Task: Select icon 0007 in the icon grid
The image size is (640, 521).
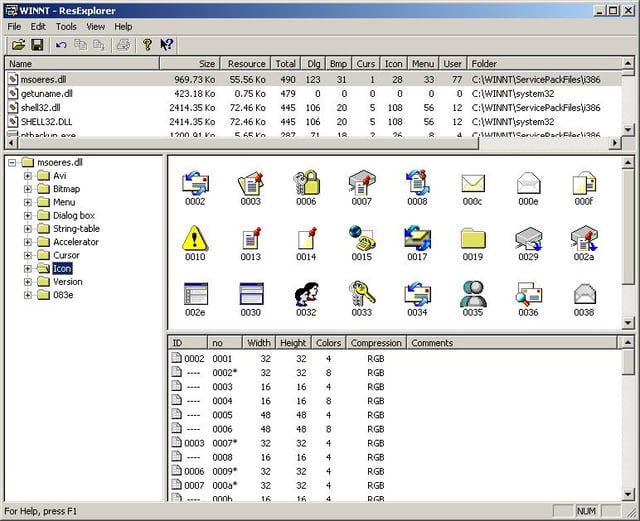Action: (362, 188)
